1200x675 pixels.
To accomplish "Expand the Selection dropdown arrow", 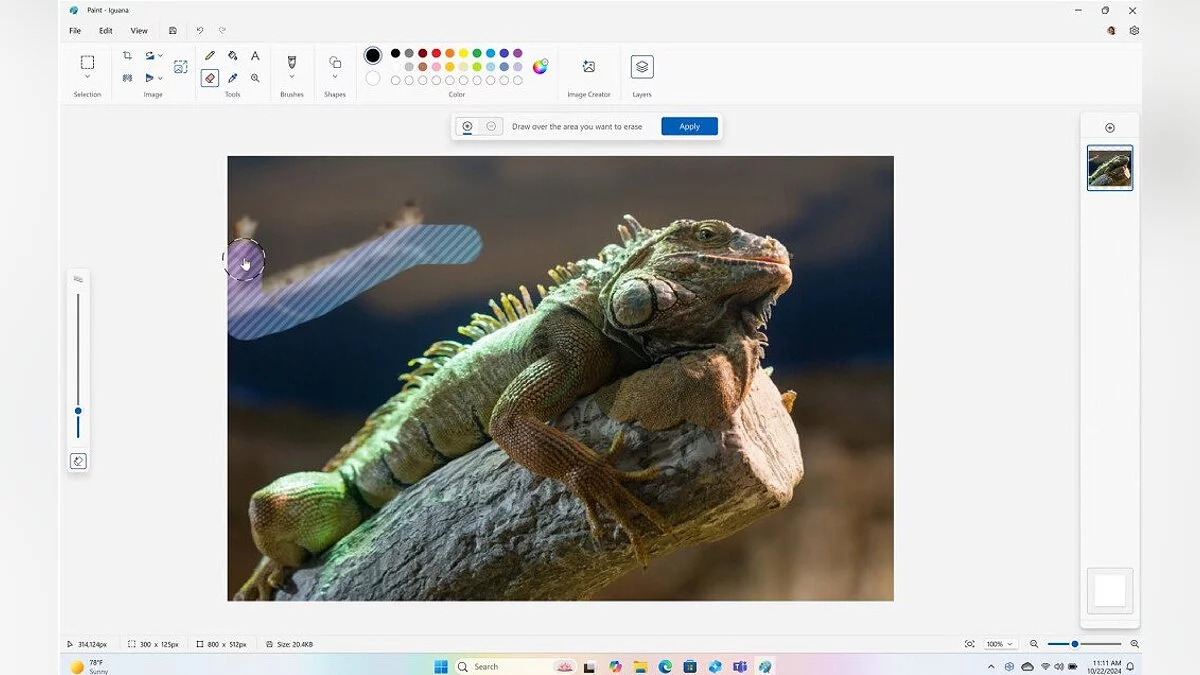I will [87, 77].
